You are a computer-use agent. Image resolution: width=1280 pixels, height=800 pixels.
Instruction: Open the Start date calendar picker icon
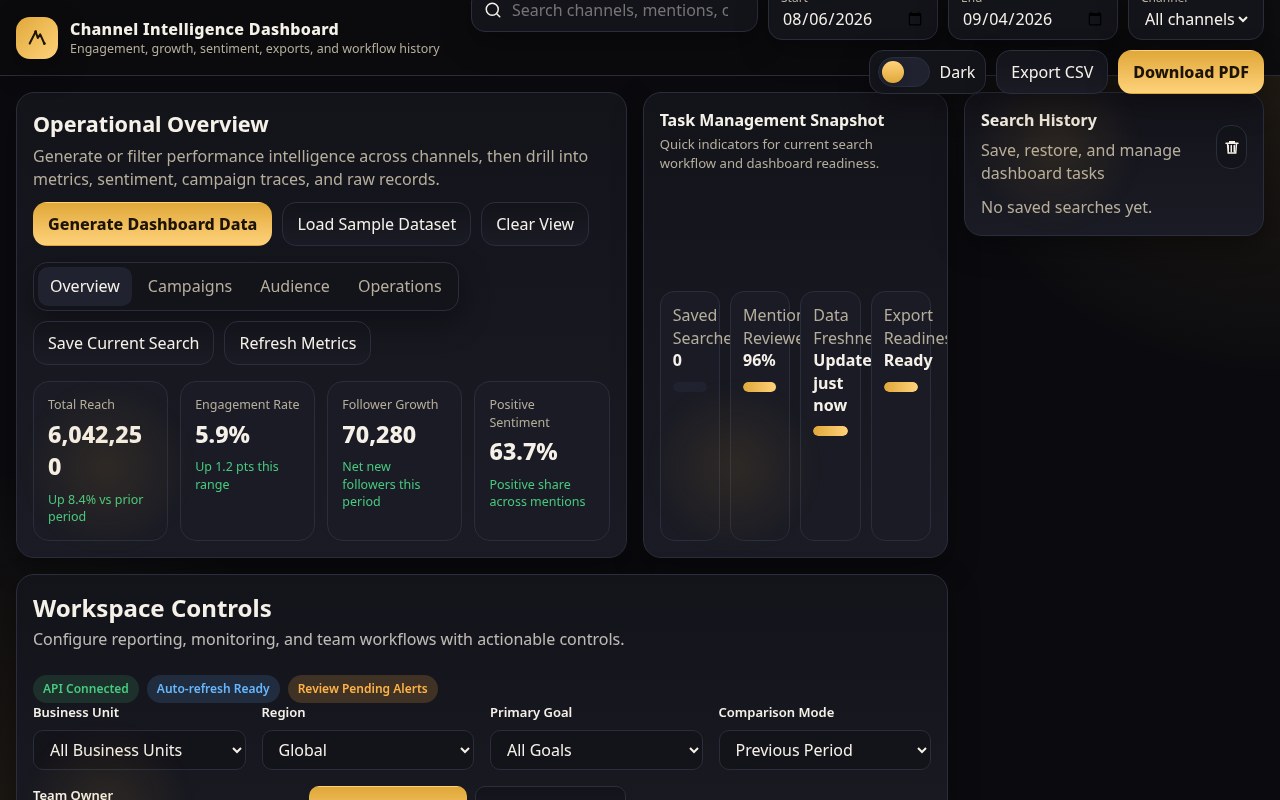(x=914, y=19)
